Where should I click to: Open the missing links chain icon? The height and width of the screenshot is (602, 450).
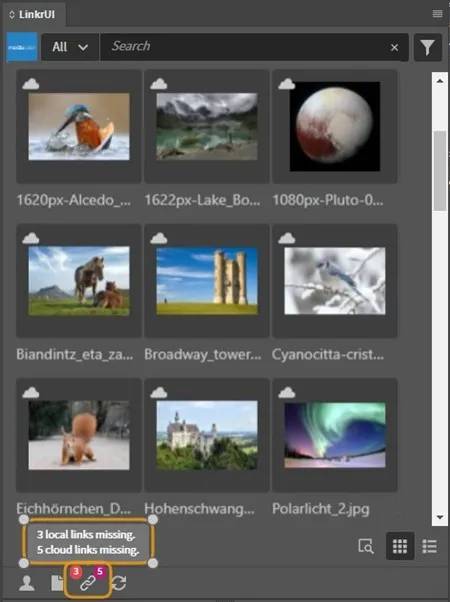88,583
